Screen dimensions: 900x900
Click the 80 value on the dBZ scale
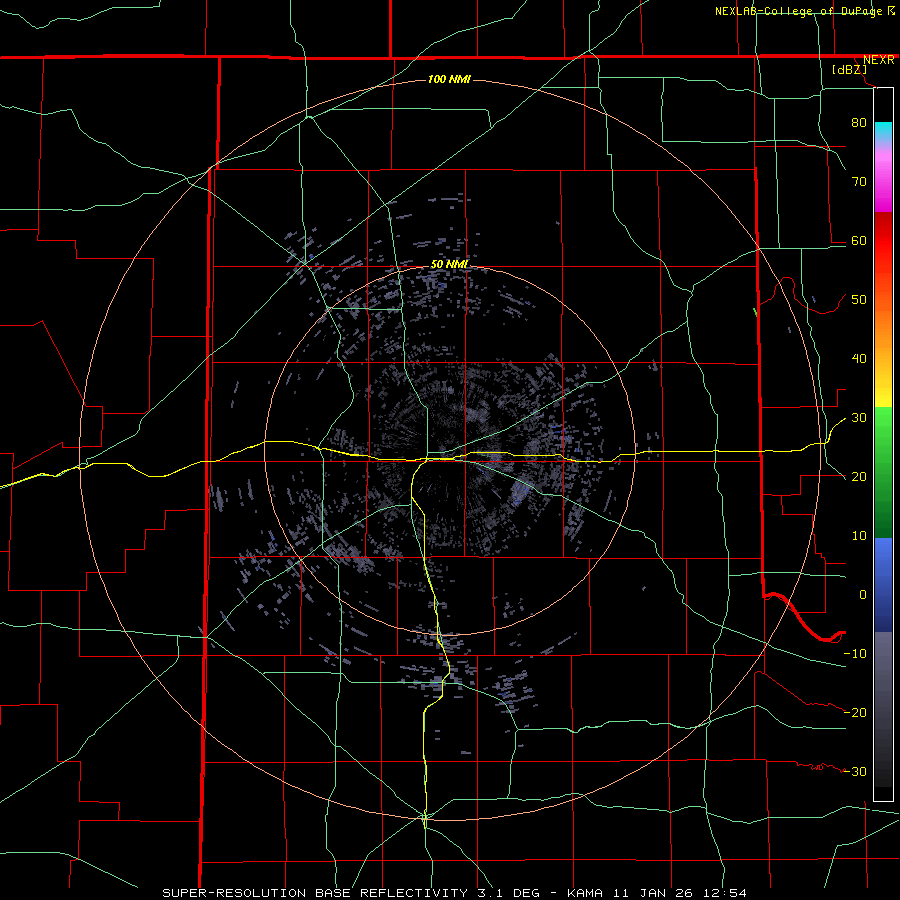[x=859, y=122]
